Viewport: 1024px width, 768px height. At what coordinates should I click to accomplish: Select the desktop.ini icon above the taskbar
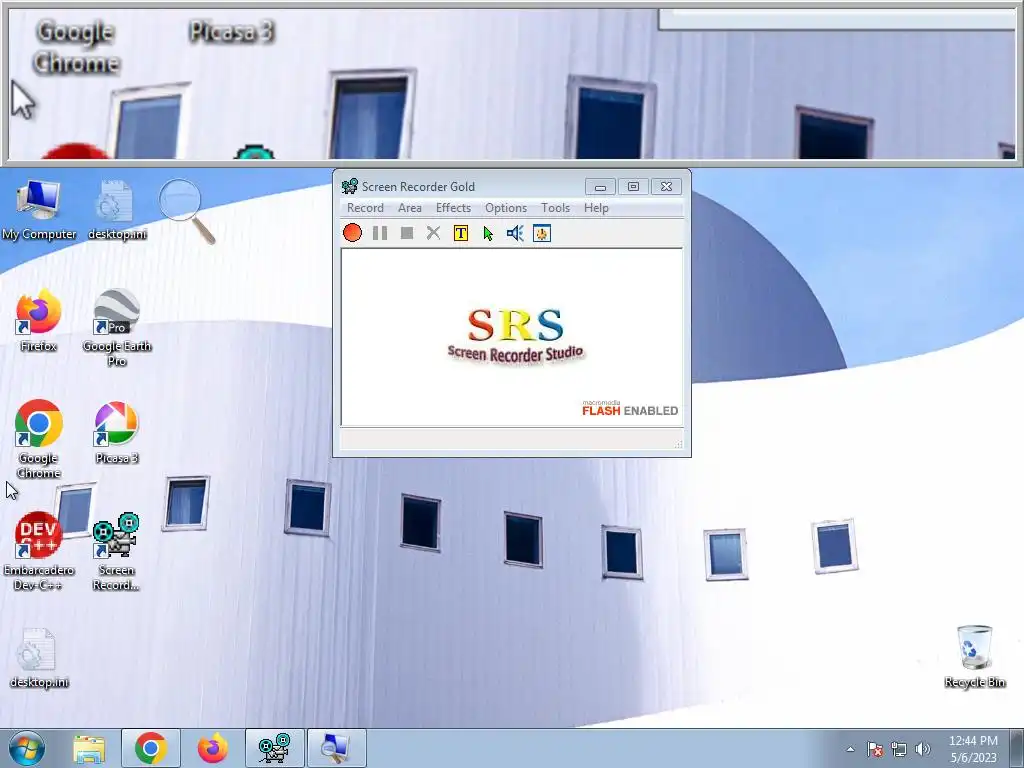[x=39, y=658]
